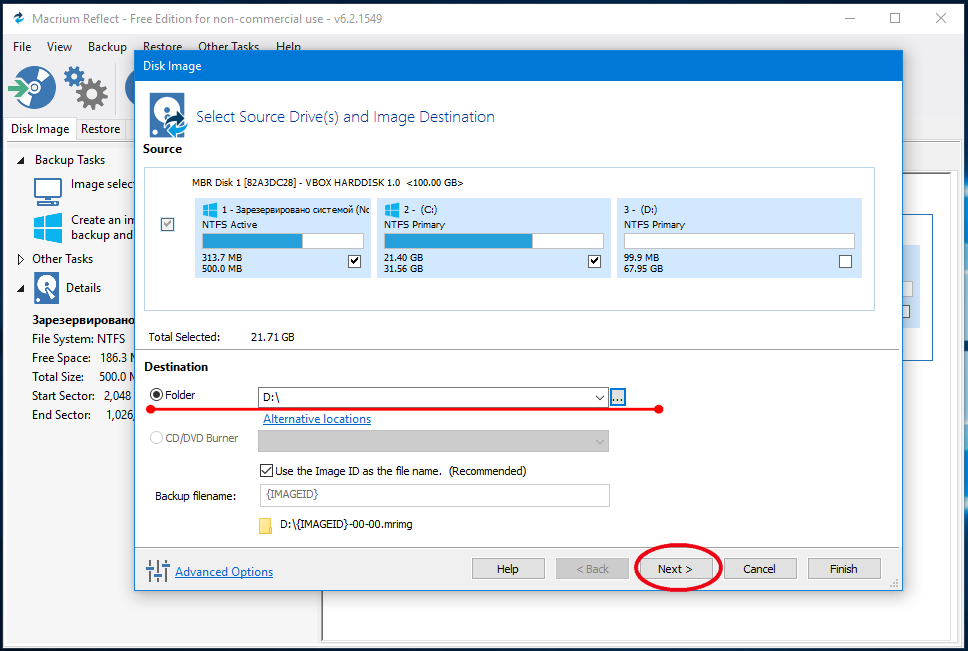This screenshot has height=651, width=968.
Task: Minimize the Macrium Reflect window
Action: tap(850, 19)
